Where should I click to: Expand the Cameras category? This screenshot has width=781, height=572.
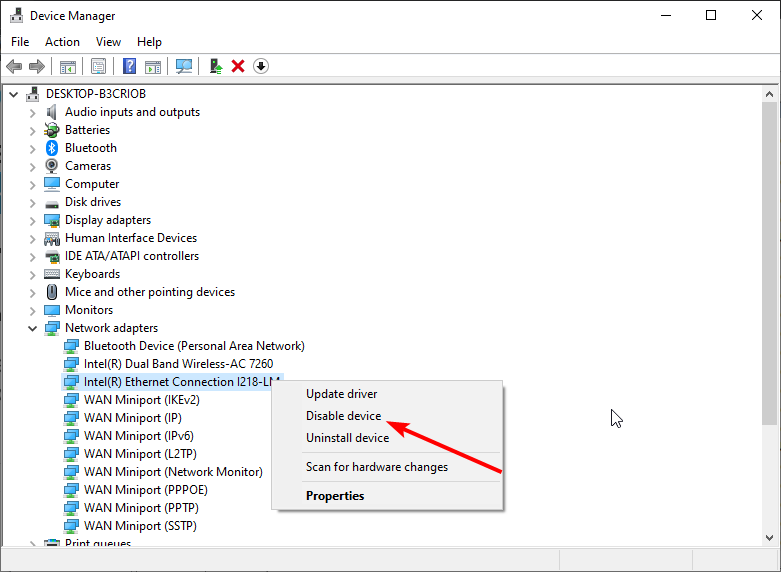[32, 166]
